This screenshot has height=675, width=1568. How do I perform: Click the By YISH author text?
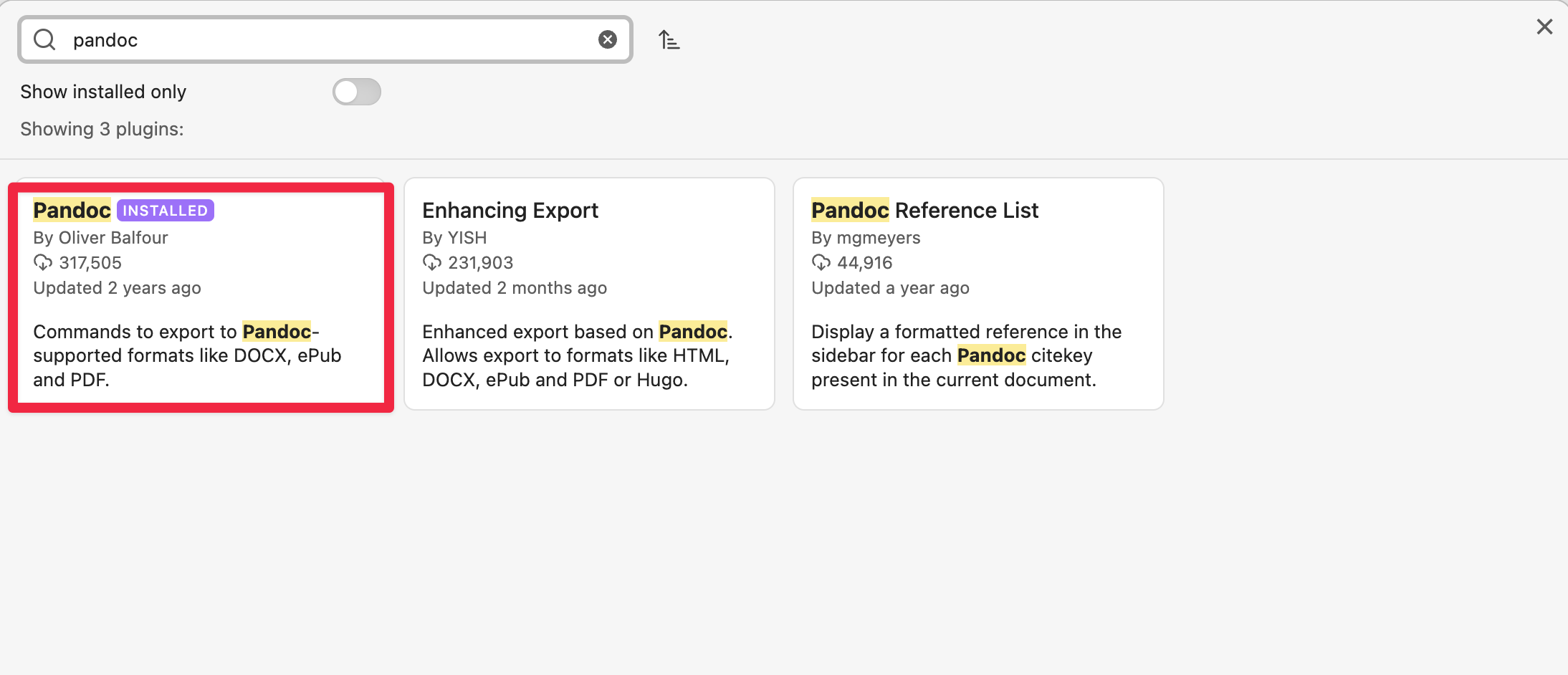[454, 238]
